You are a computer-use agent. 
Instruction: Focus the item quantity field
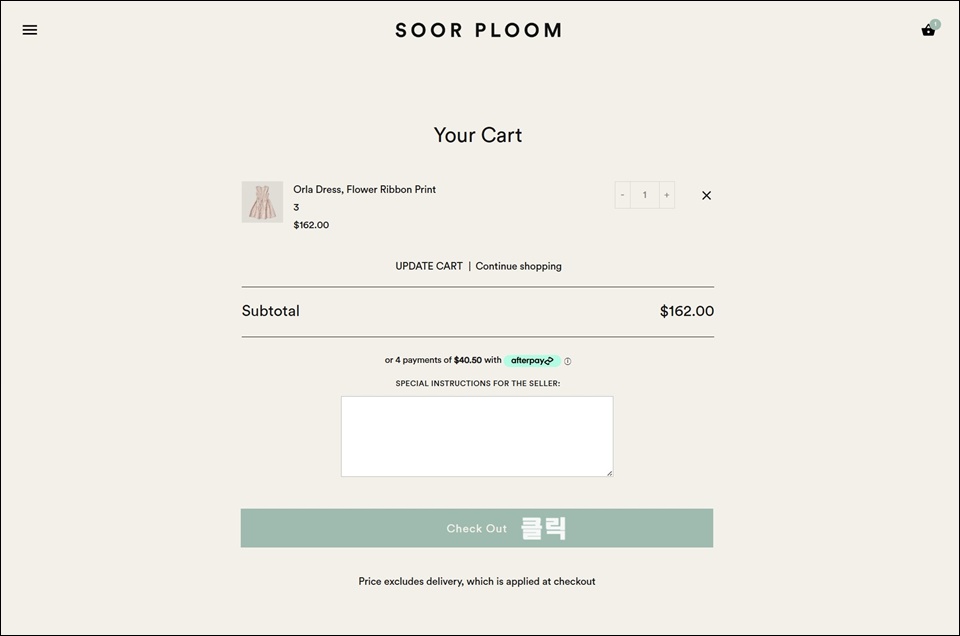coord(645,195)
